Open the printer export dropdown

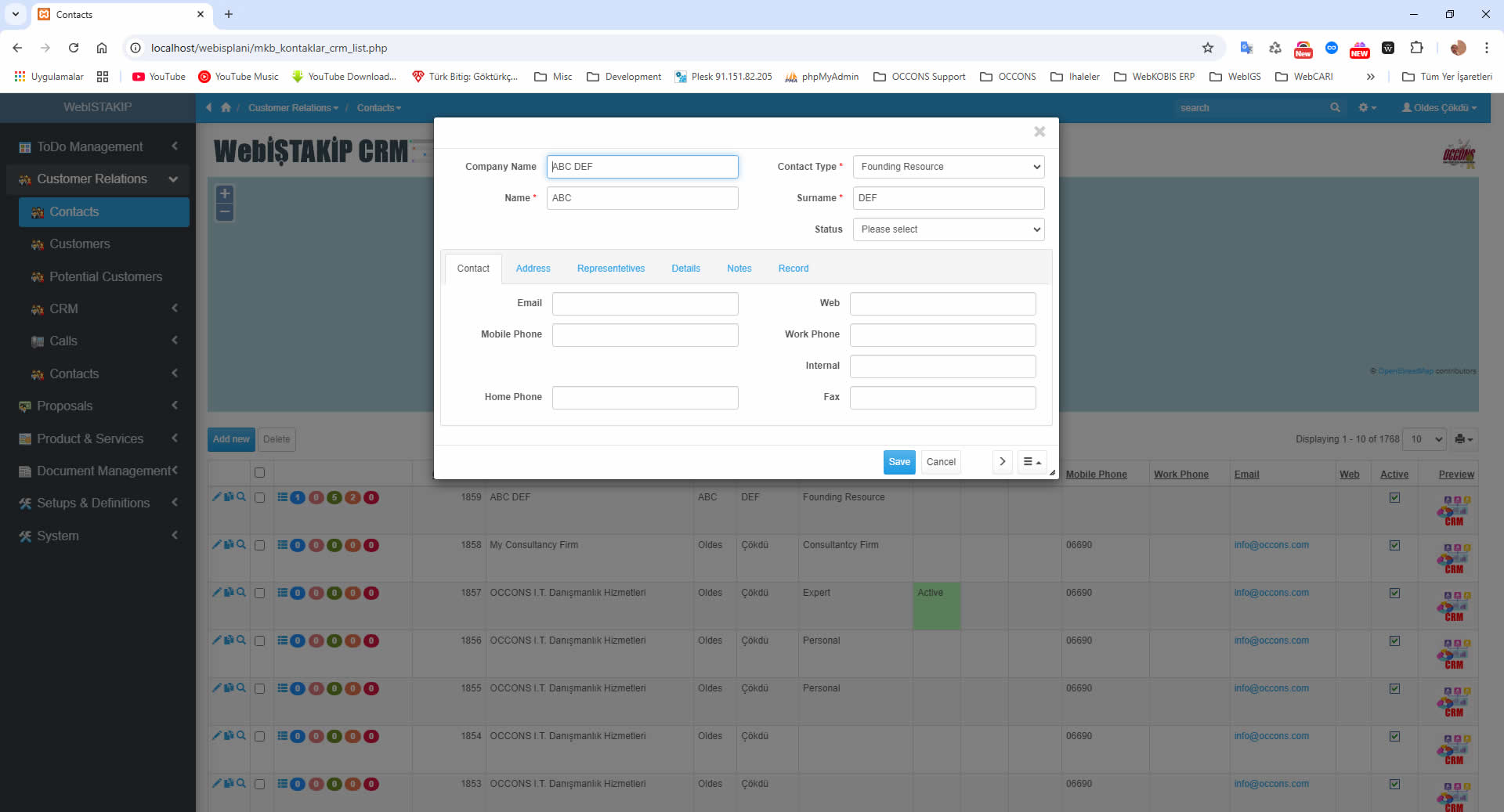1463,439
